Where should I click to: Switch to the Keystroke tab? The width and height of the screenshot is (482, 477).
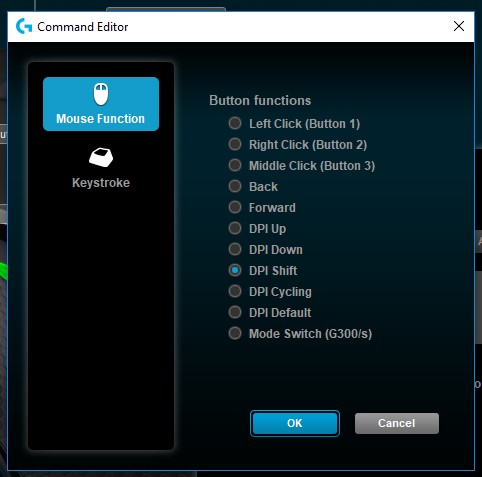pyautogui.click(x=101, y=168)
